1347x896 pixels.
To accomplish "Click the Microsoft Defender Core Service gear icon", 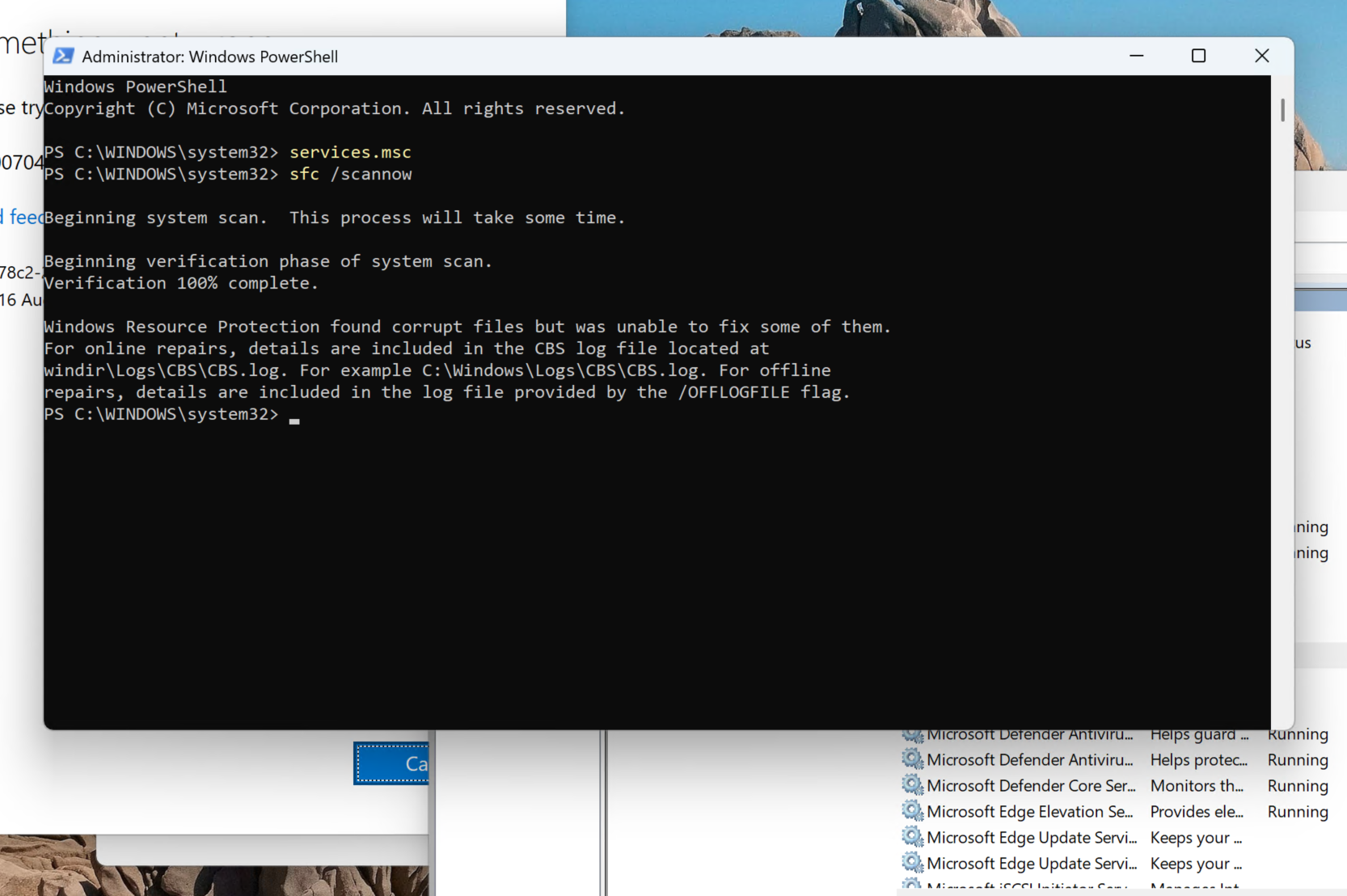I will click(x=913, y=785).
